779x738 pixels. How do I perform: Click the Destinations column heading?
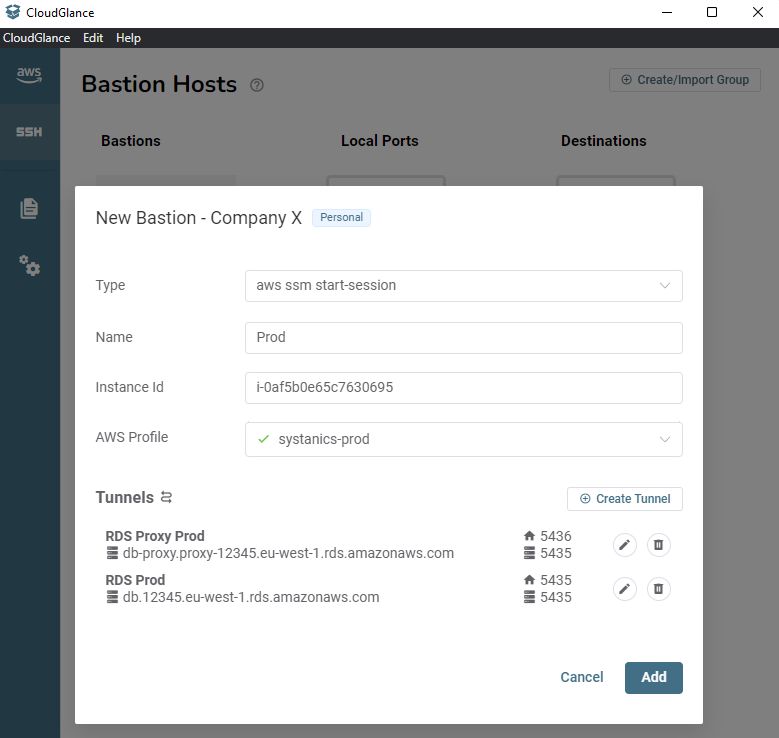(x=604, y=141)
